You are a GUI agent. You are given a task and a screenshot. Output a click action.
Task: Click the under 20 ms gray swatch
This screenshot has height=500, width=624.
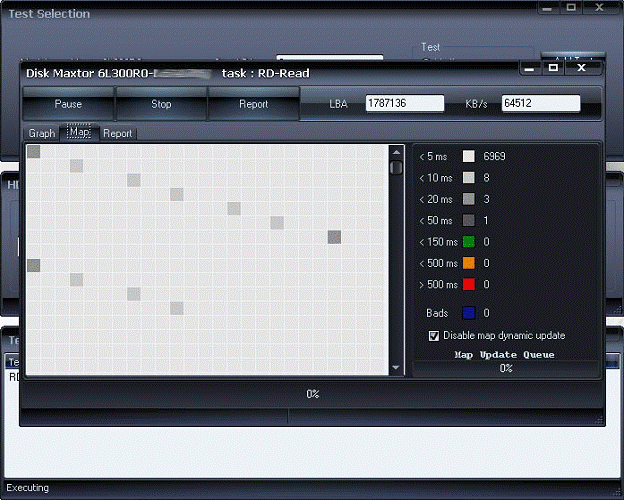(x=468, y=199)
